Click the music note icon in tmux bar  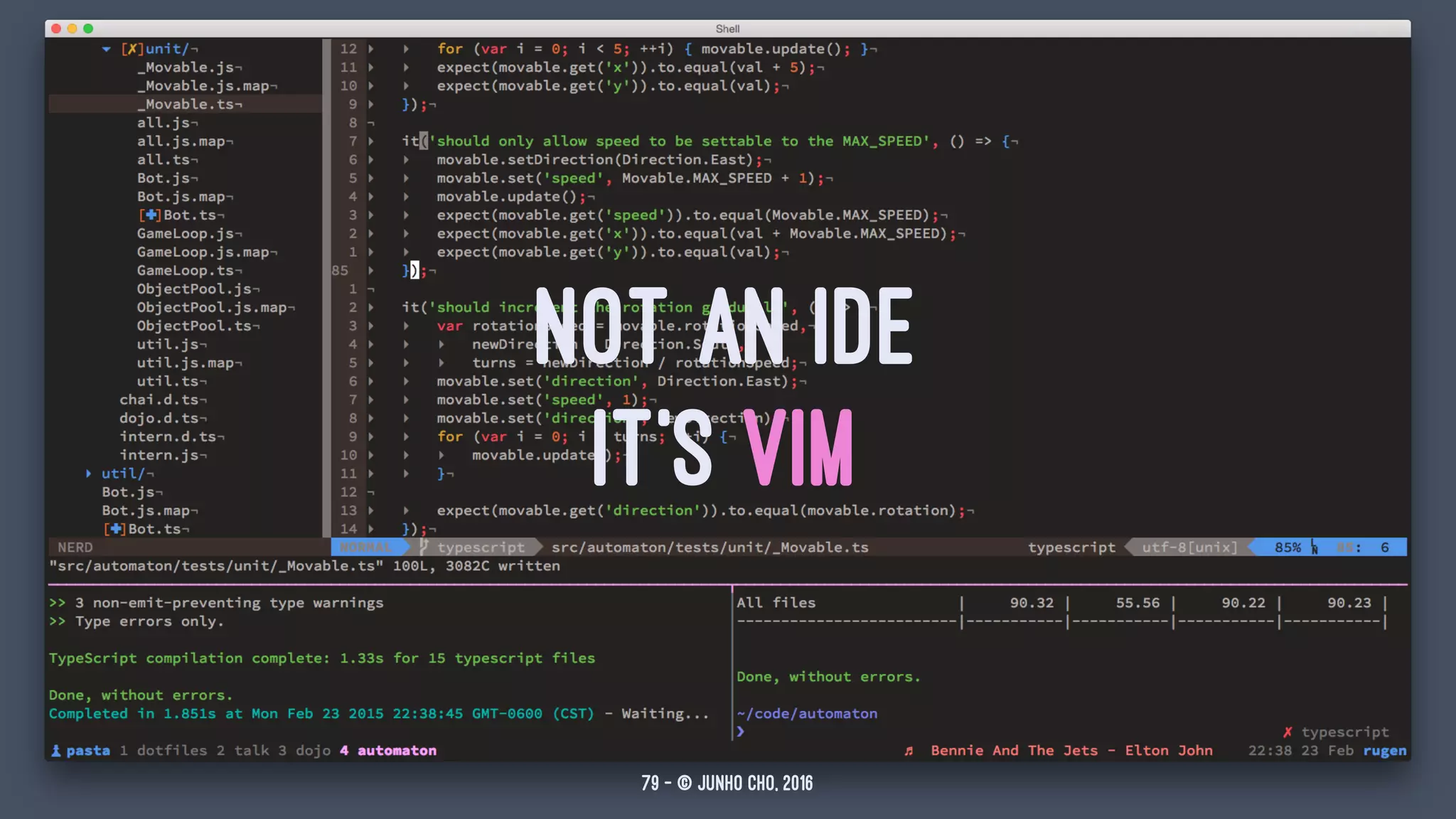pos(909,751)
